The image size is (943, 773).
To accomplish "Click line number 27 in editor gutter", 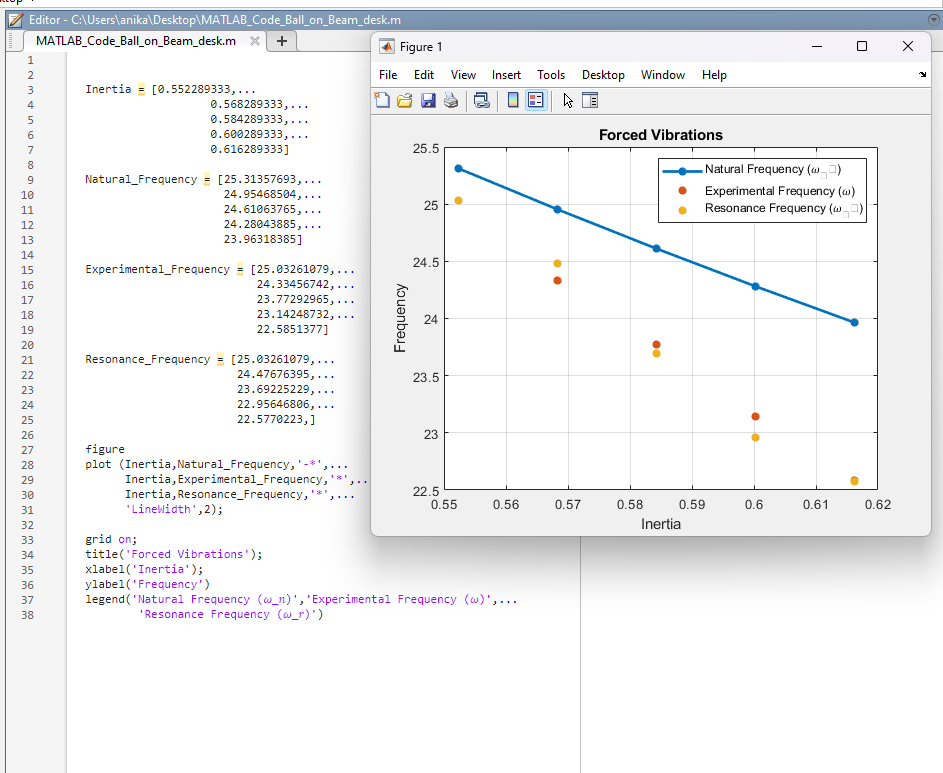I will click(27, 450).
